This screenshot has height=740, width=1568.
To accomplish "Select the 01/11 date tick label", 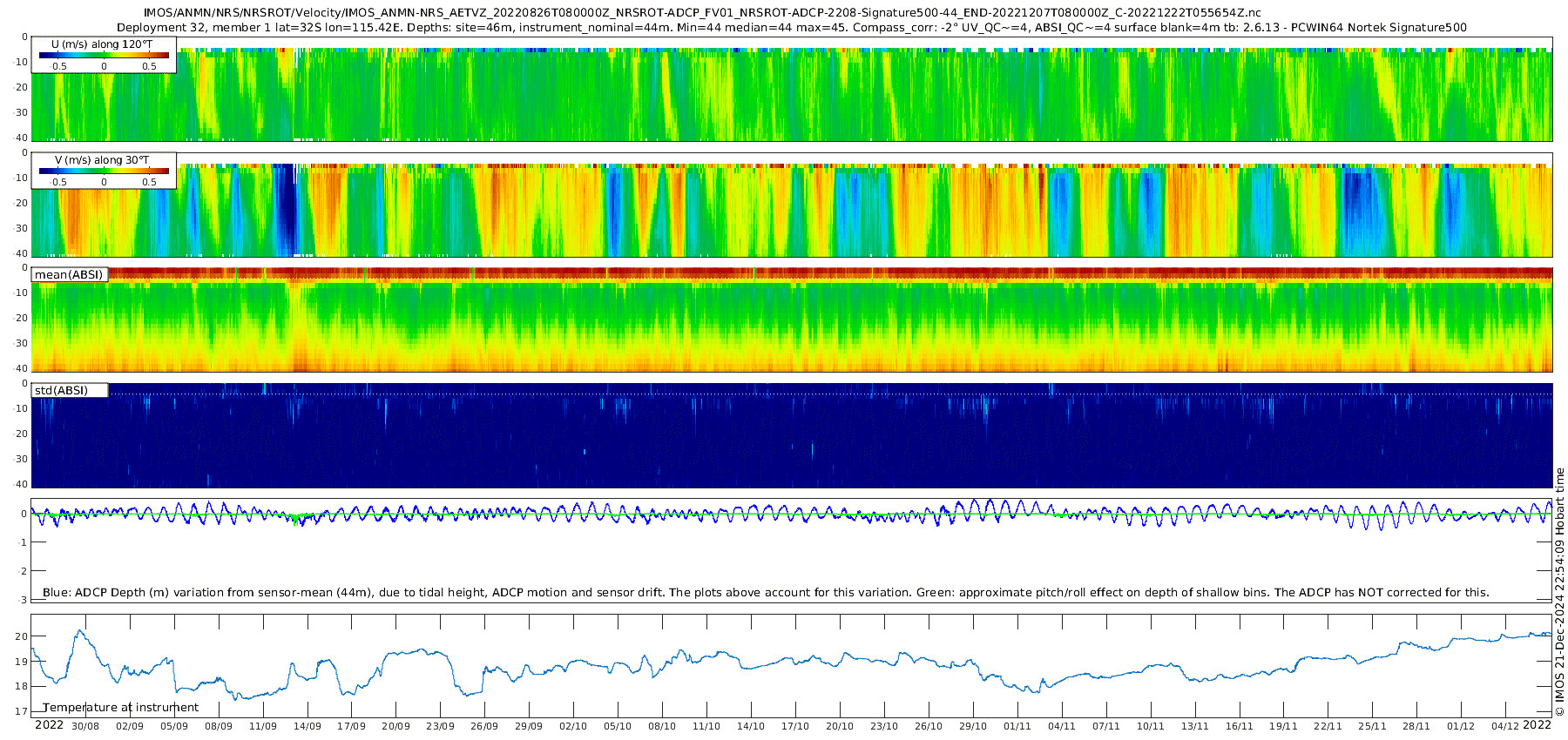I will [1017, 726].
